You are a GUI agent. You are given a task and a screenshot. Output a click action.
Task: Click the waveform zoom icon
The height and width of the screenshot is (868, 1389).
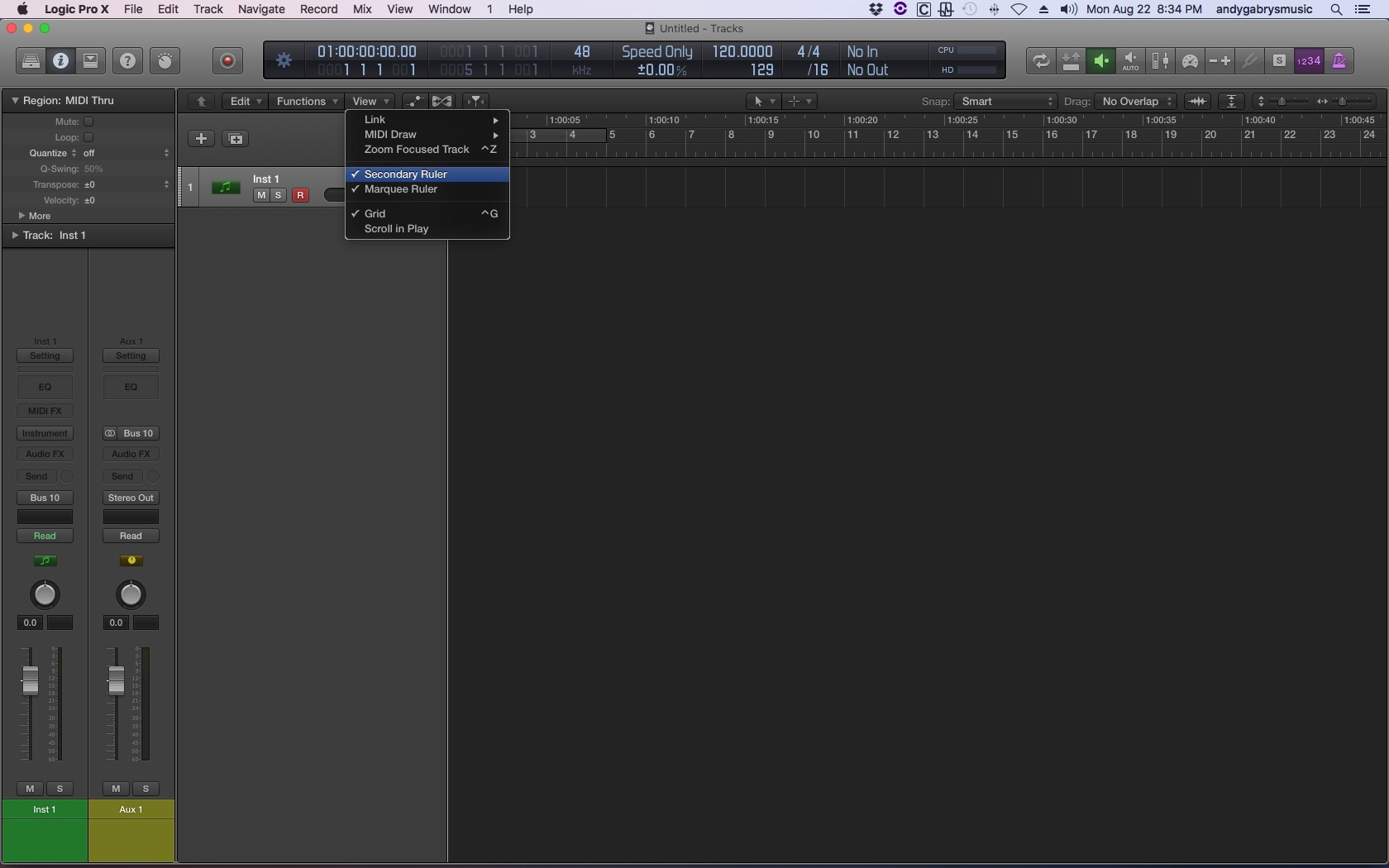[x=1197, y=101]
